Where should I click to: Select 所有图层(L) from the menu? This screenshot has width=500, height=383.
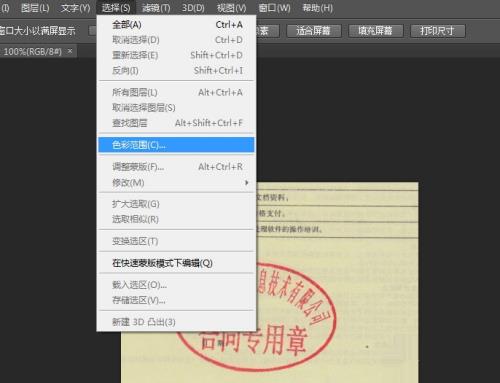(x=176, y=92)
